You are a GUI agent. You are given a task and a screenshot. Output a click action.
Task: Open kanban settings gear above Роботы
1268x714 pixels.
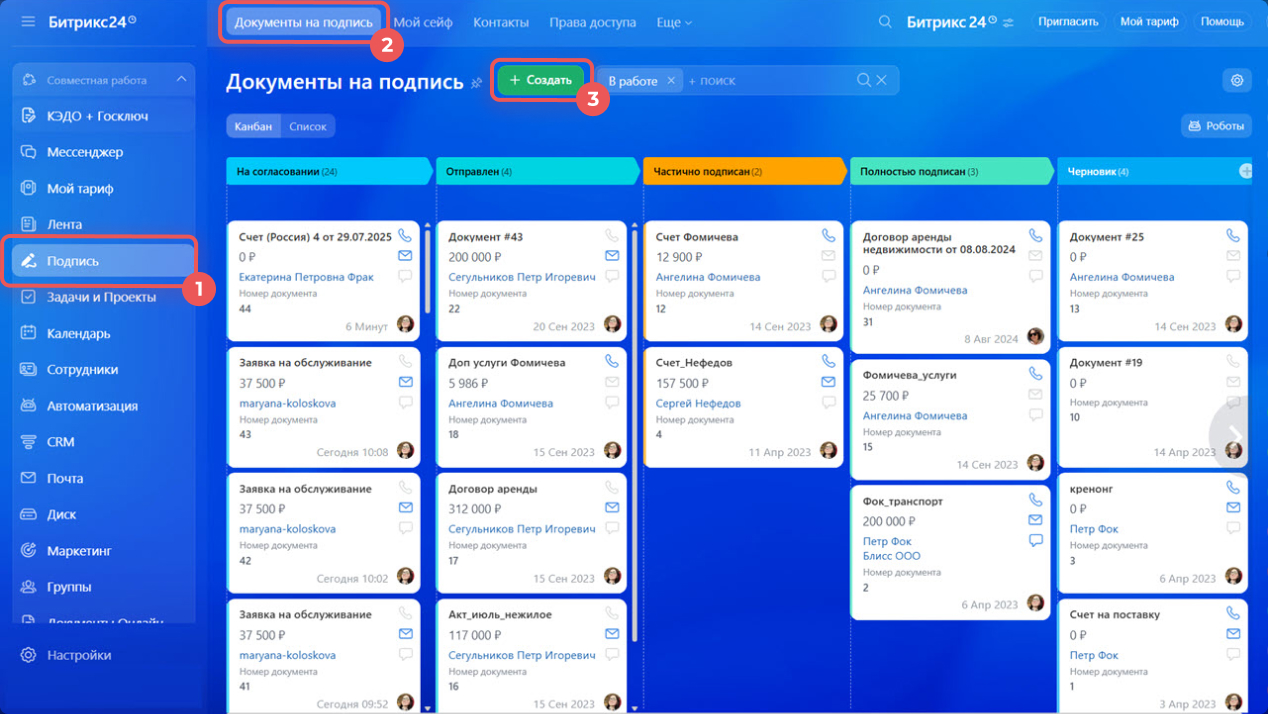1237,80
